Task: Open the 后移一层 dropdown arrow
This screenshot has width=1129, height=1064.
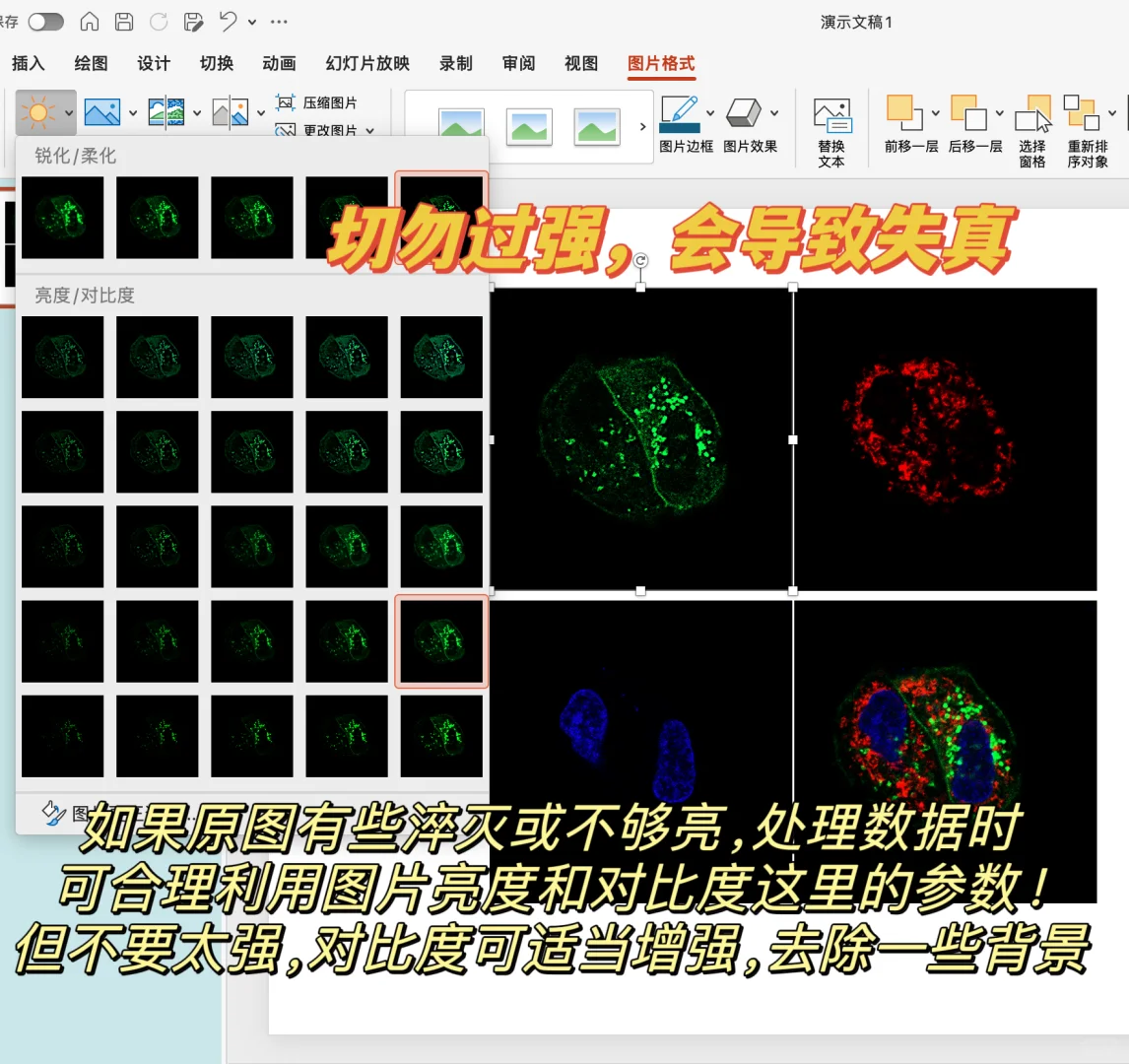Action: tap(999, 113)
